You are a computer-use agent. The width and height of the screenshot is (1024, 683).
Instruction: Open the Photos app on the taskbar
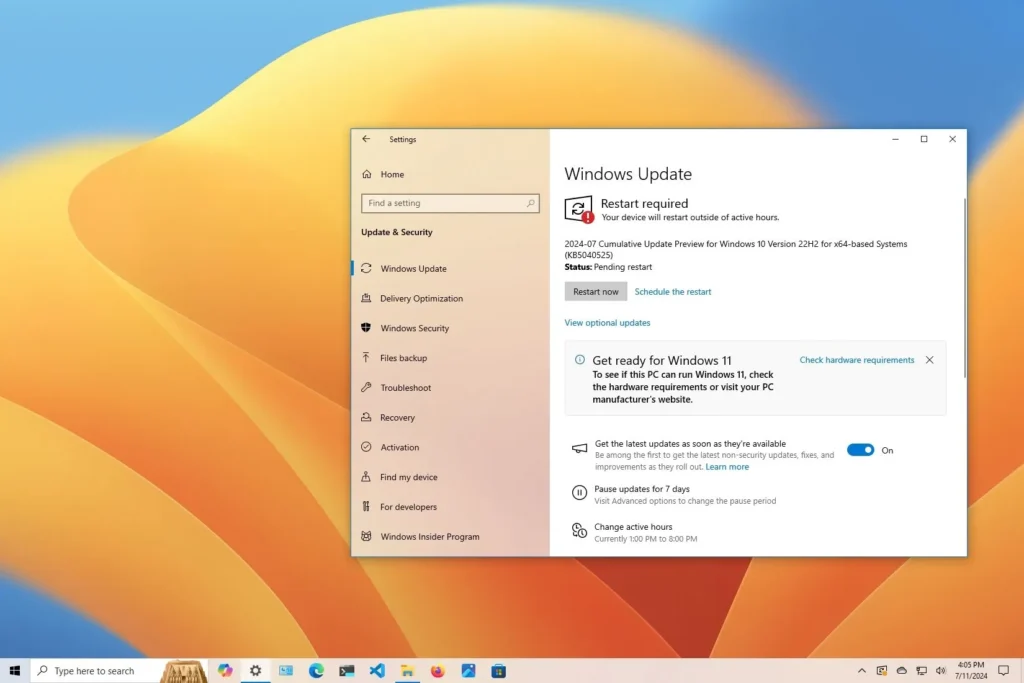click(468, 671)
